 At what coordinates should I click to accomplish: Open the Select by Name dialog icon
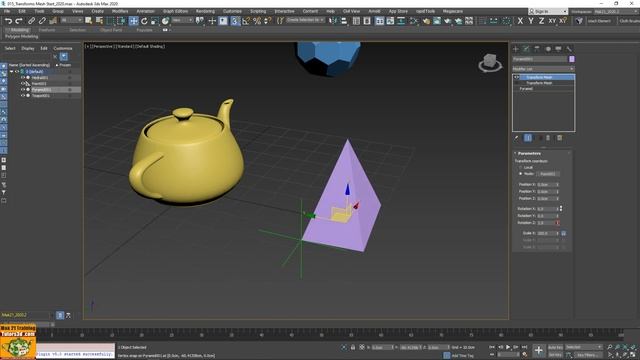click(99, 21)
